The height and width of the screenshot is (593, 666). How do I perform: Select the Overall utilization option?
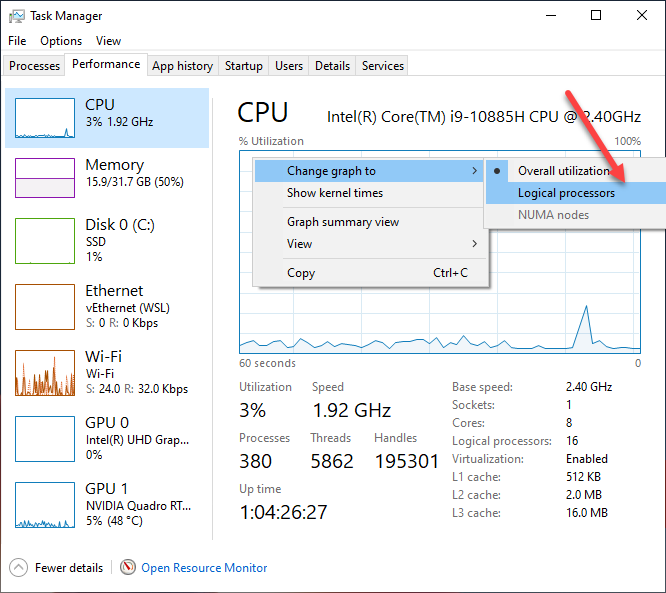pos(576,171)
